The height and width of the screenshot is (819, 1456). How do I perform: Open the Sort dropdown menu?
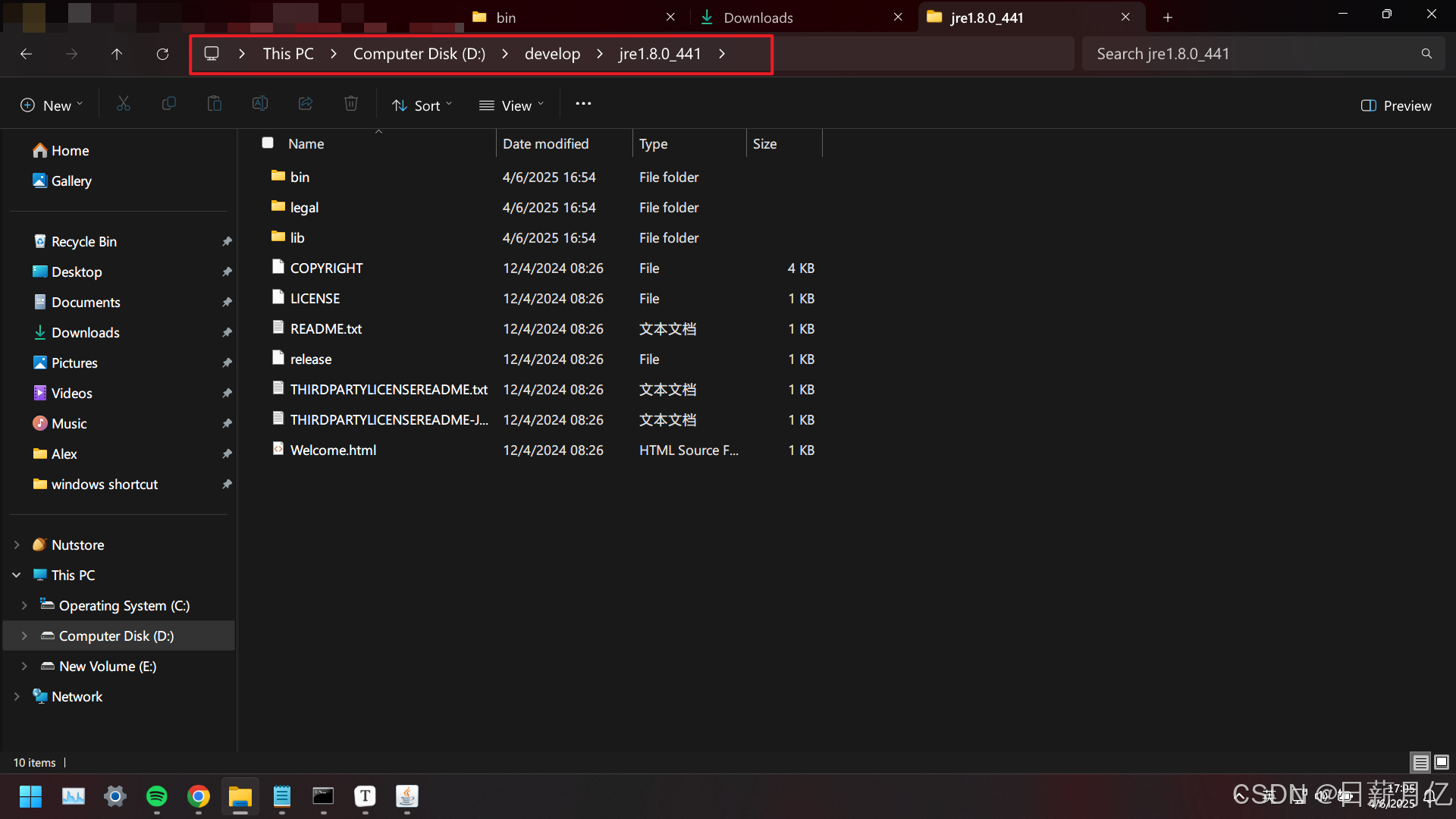pyautogui.click(x=422, y=105)
